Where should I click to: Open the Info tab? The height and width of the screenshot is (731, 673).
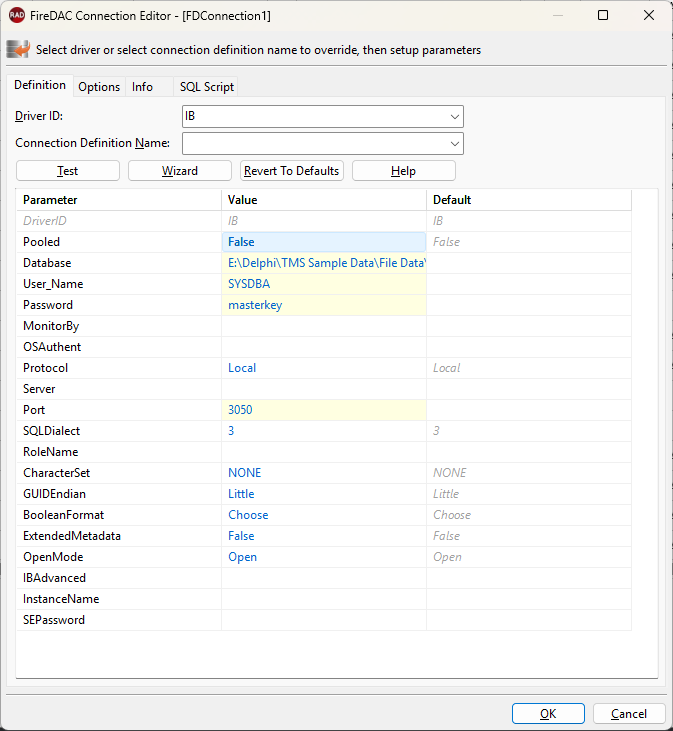(143, 87)
